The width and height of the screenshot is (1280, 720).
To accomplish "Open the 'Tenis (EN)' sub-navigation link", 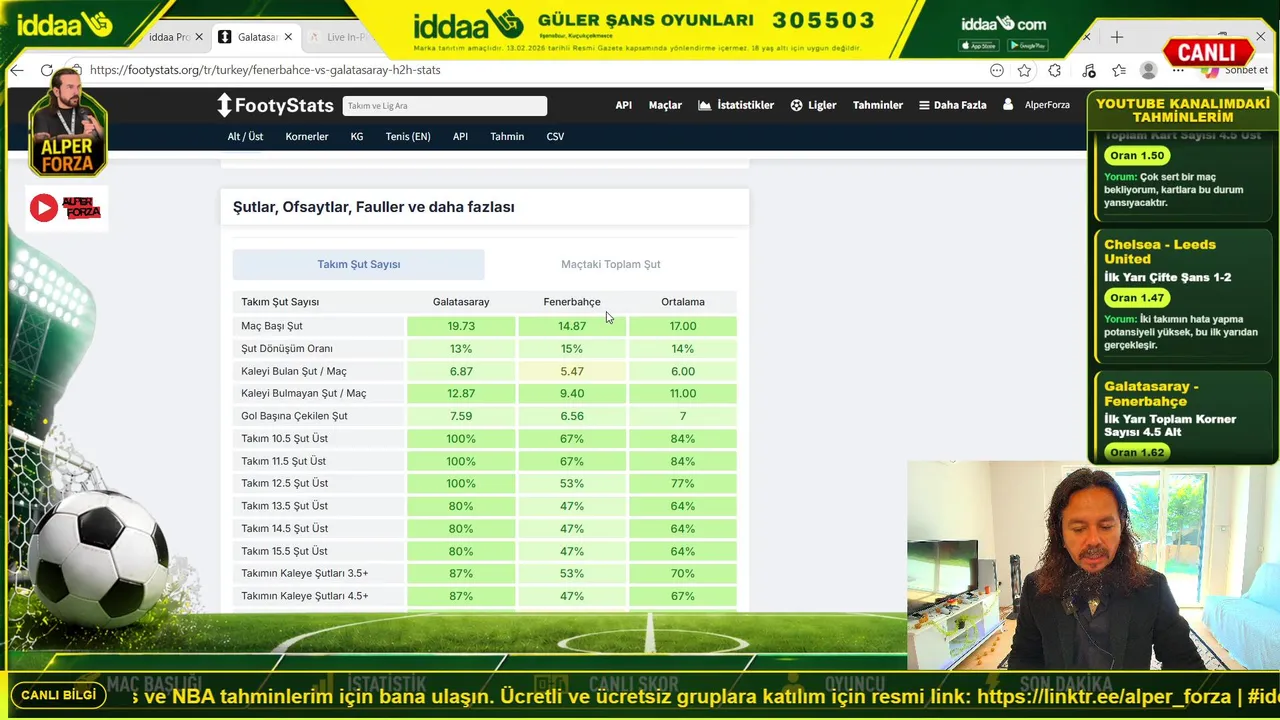I will [408, 136].
